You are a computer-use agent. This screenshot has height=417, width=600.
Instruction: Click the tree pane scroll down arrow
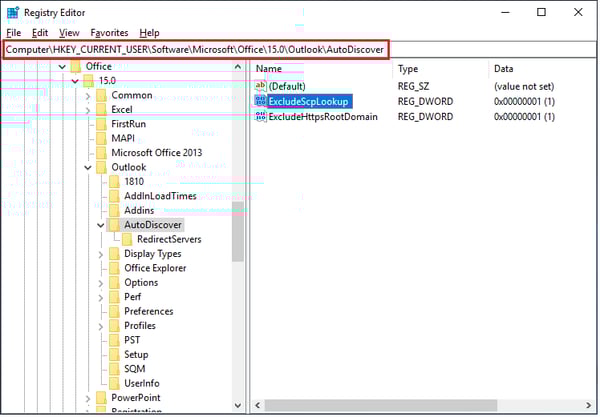pyautogui.click(x=238, y=406)
